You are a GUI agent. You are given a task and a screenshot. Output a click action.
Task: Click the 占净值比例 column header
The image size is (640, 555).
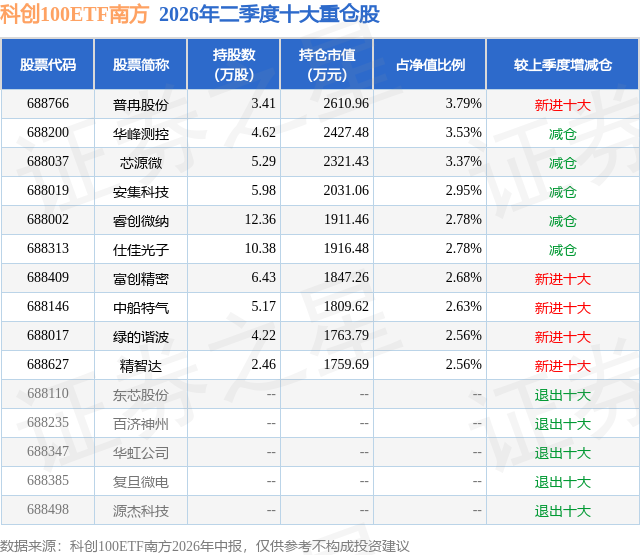pyautogui.click(x=430, y=64)
